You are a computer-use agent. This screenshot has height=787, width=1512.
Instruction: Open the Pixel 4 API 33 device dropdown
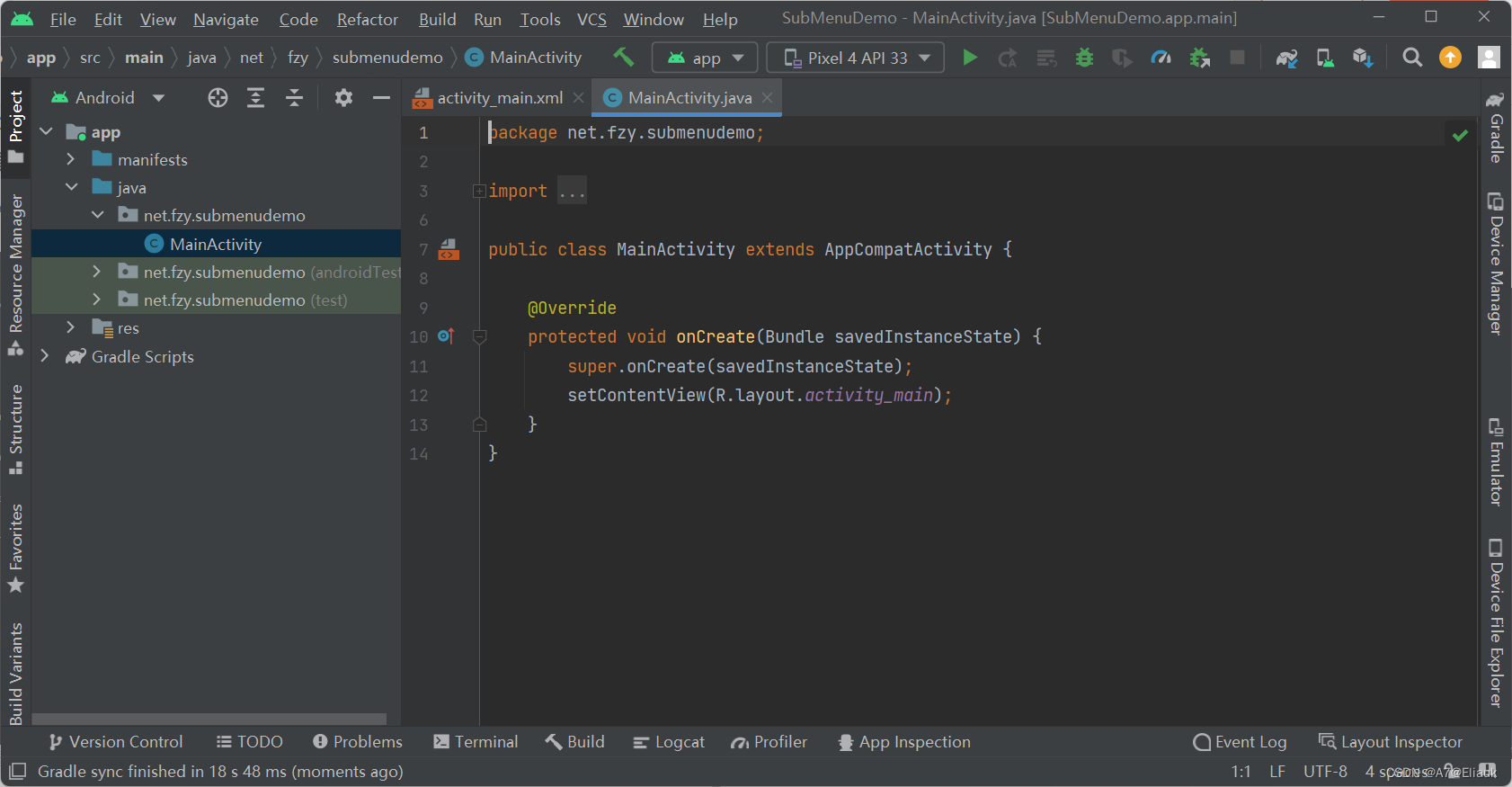(855, 58)
